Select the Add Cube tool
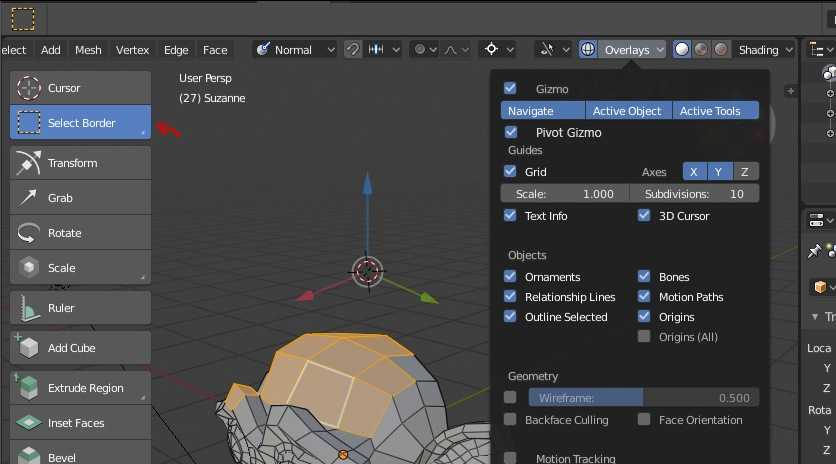 [81, 348]
